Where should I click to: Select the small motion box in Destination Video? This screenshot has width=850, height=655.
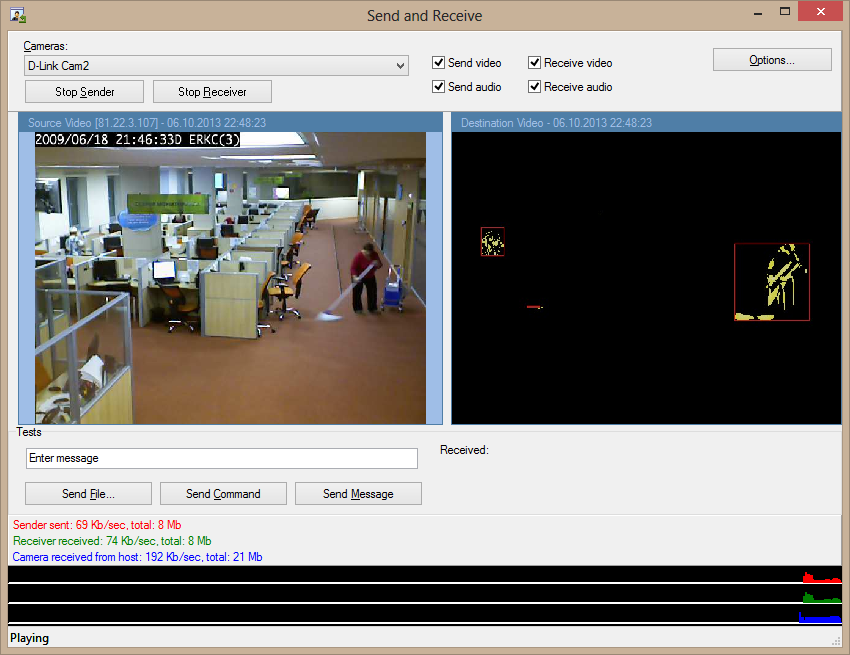point(492,242)
